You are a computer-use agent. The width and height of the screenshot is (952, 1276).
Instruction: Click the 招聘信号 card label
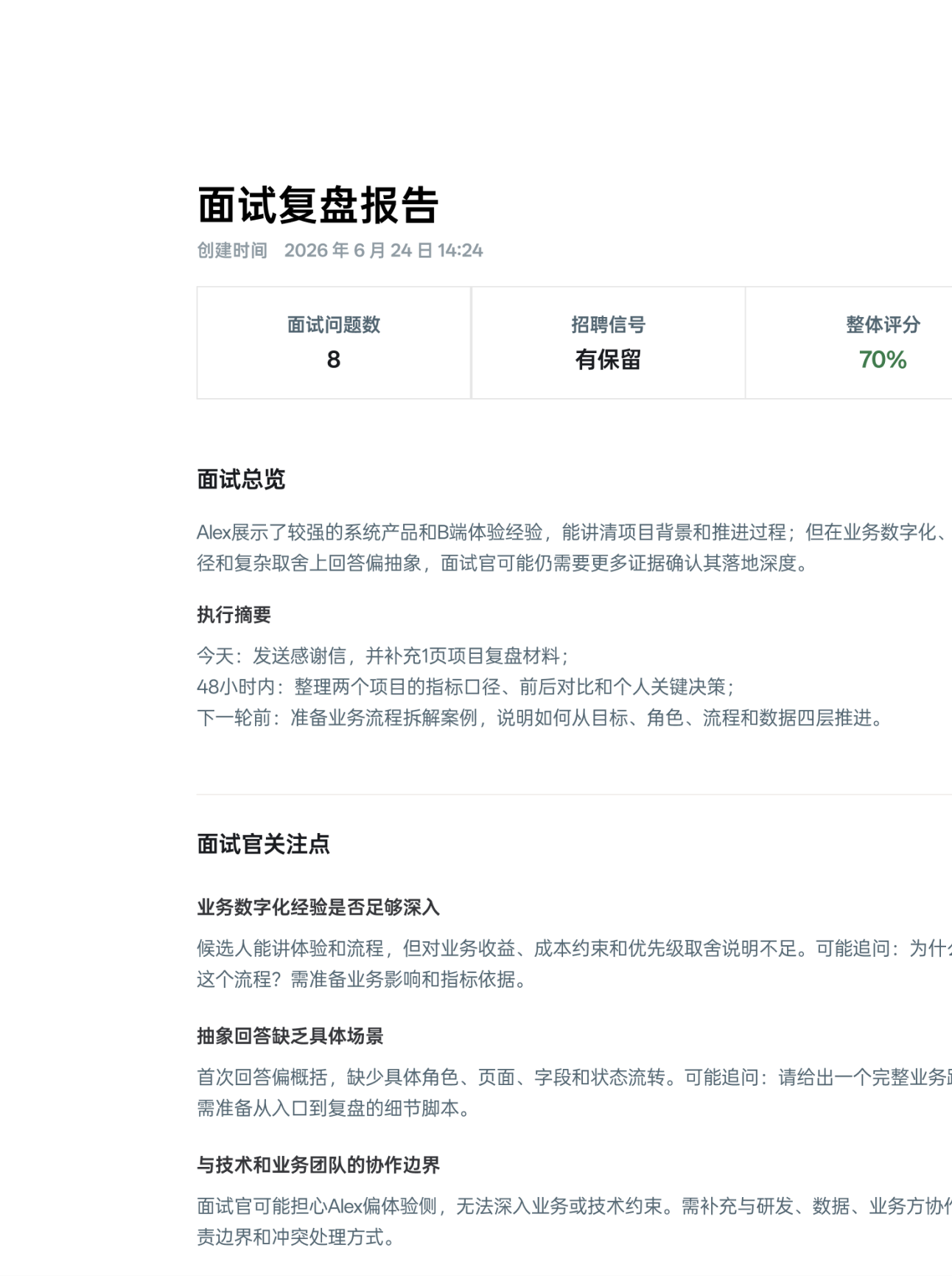[608, 324]
